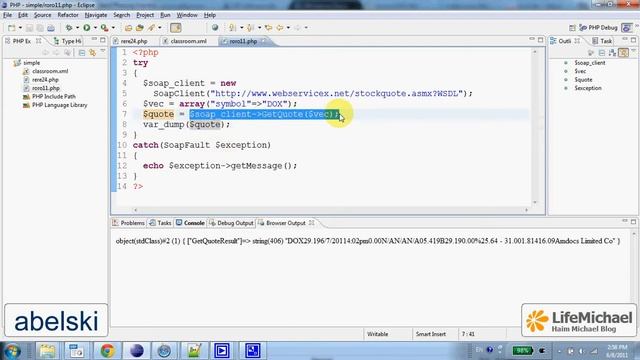The image size is (640, 360).
Task: Toggle the Mark Occurrences toolbar button
Action: [x=176, y=28]
